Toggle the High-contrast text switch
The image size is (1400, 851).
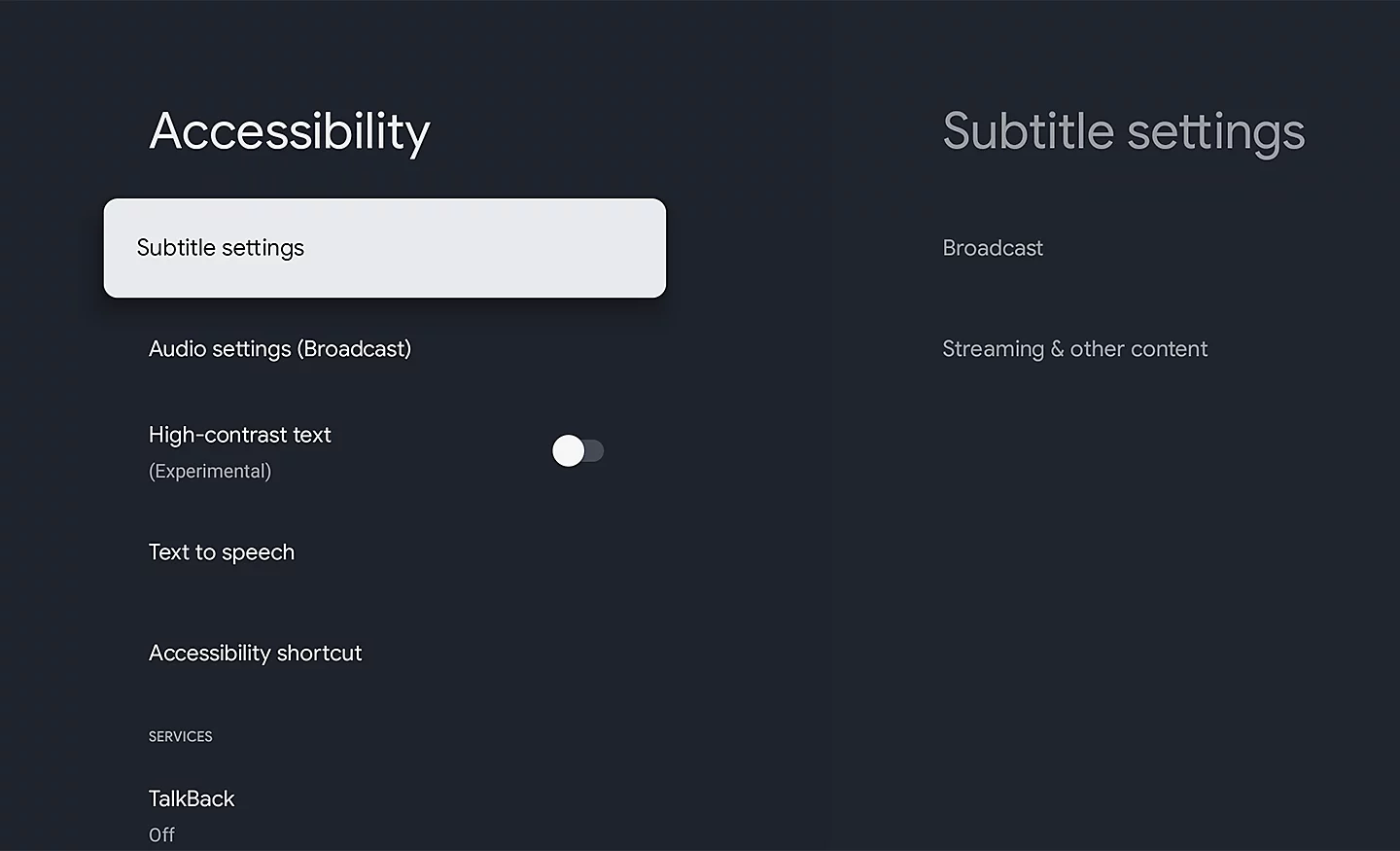[x=578, y=450]
